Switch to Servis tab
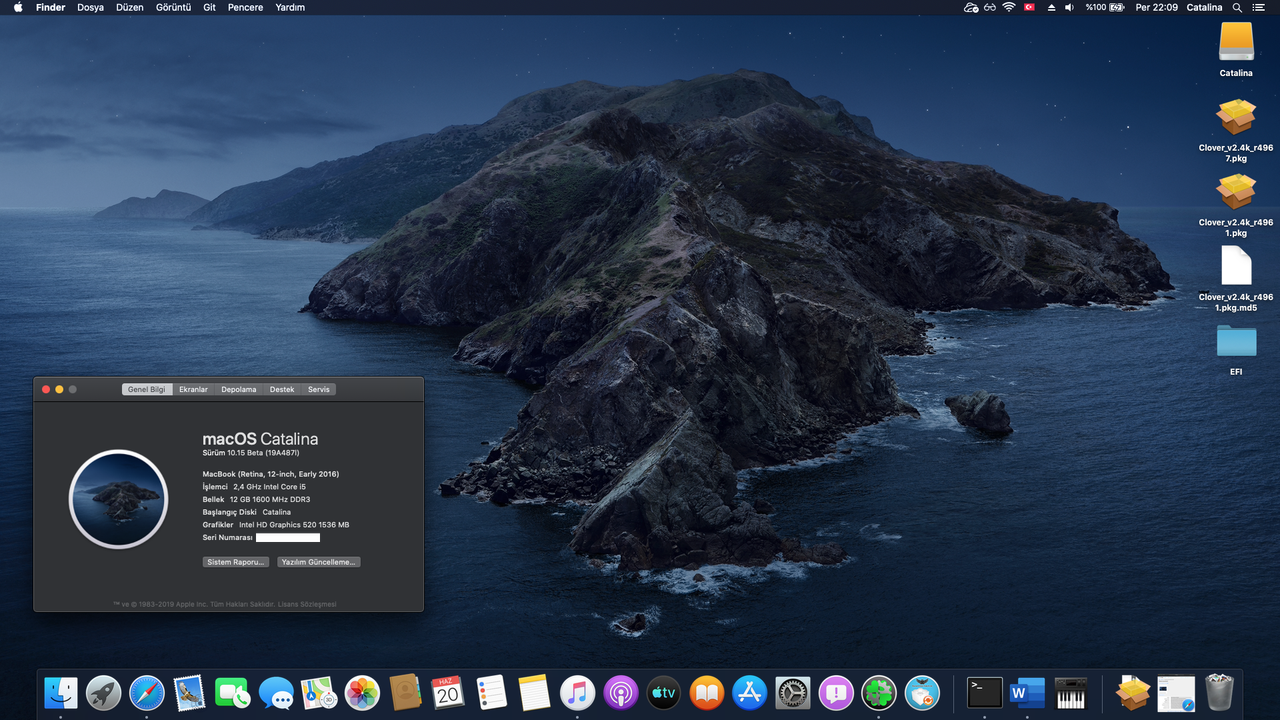Screen dimensions: 1280x720 coord(318,389)
